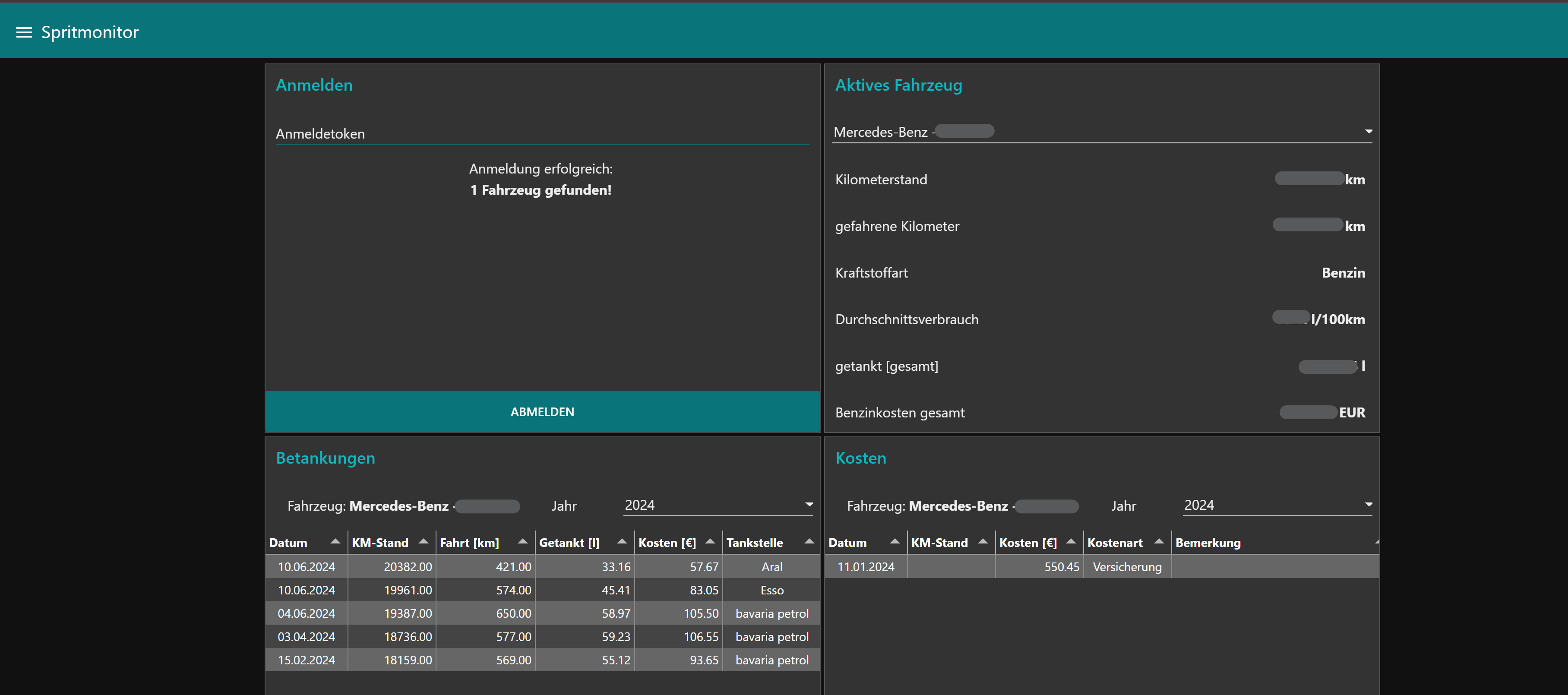Sort Betankungen by KM-Stand arrow
This screenshot has height=695, width=1568.
coord(424,541)
